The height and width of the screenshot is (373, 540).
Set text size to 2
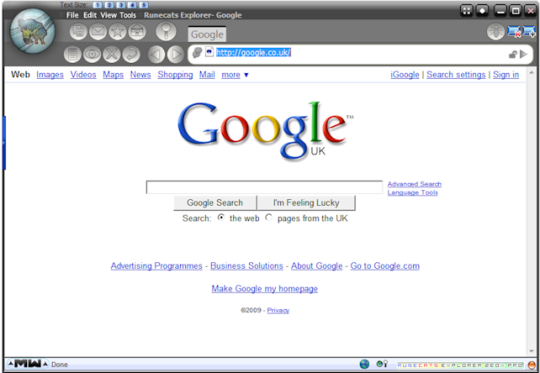(109, 5)
